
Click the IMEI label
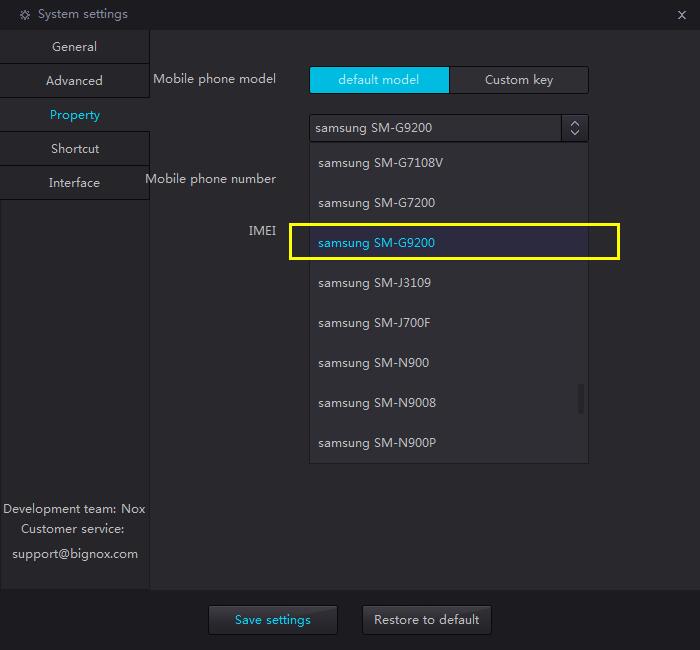click(x=262, y=231)
